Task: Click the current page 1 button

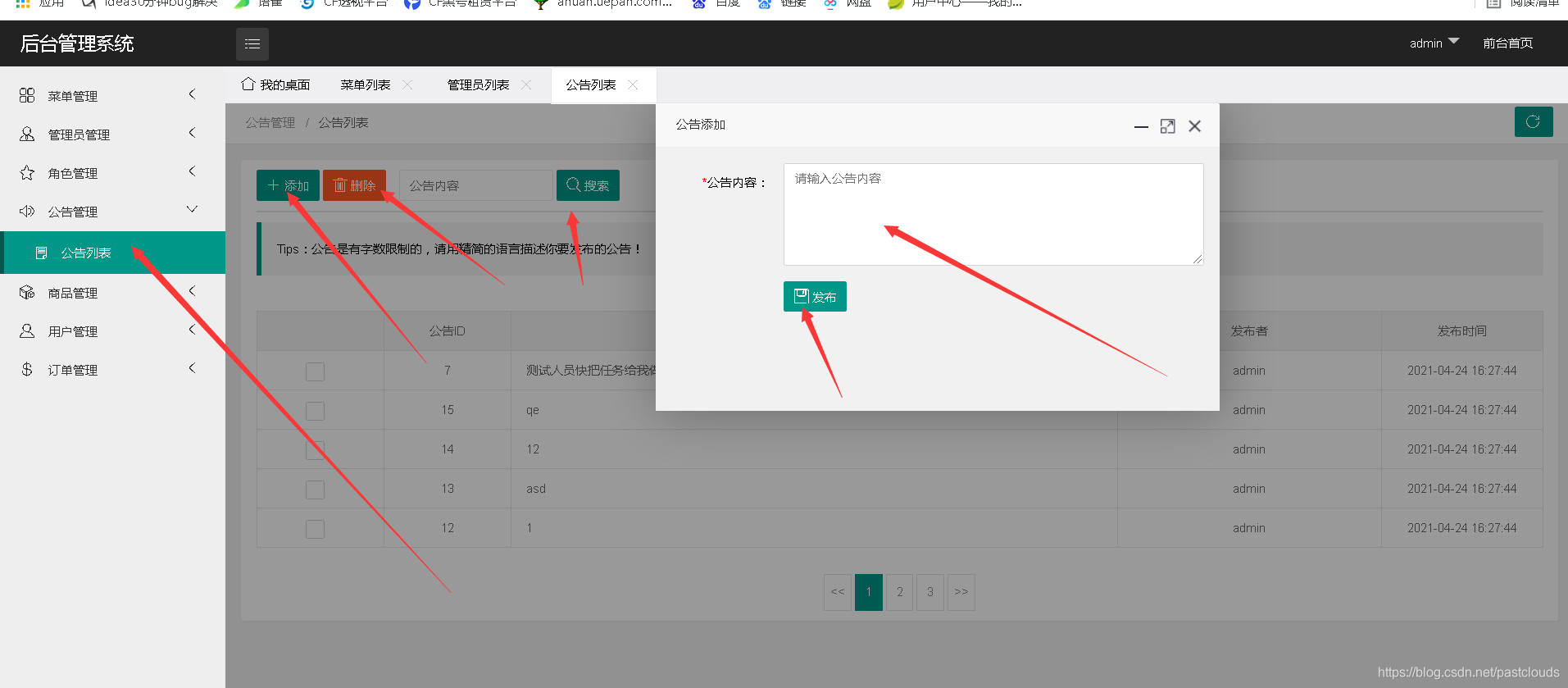Action: [869, 592]
